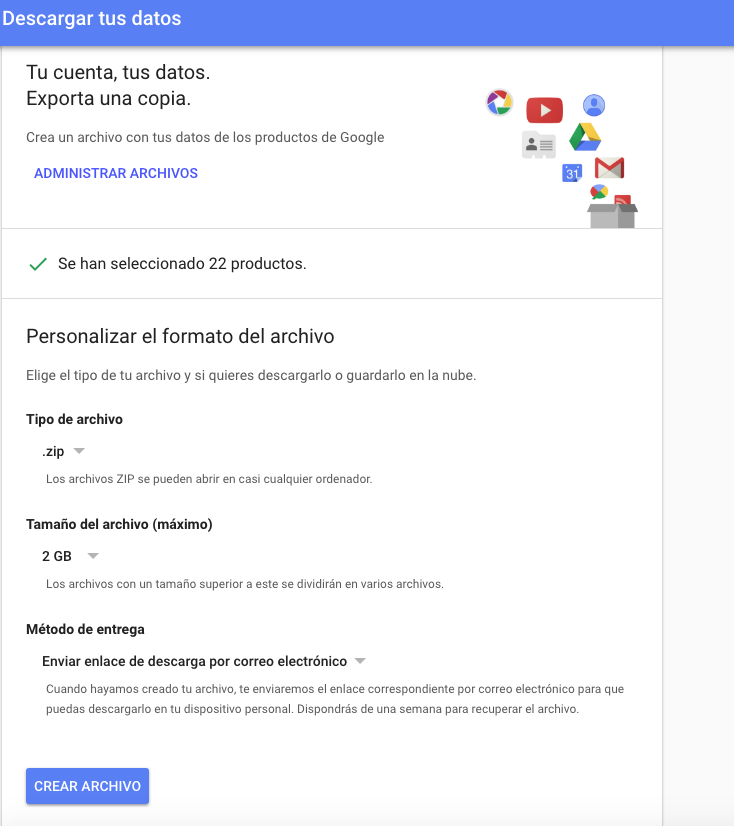Click the gray archive box icon
734x826 pixels.
coord(612,214)
